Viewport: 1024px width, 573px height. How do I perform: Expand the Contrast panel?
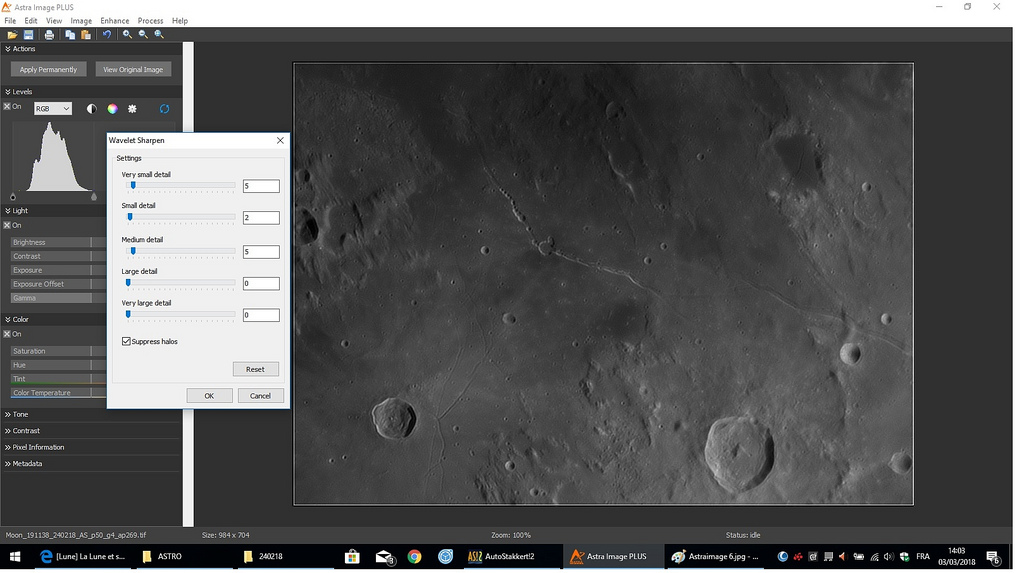8,431
